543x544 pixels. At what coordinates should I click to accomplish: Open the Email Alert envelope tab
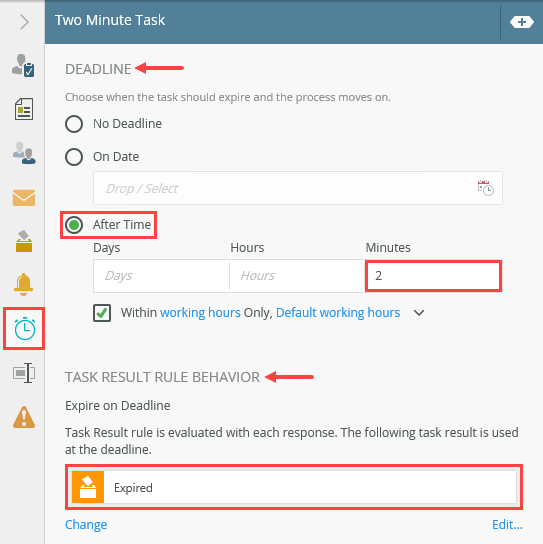click(x=24, y=198)
